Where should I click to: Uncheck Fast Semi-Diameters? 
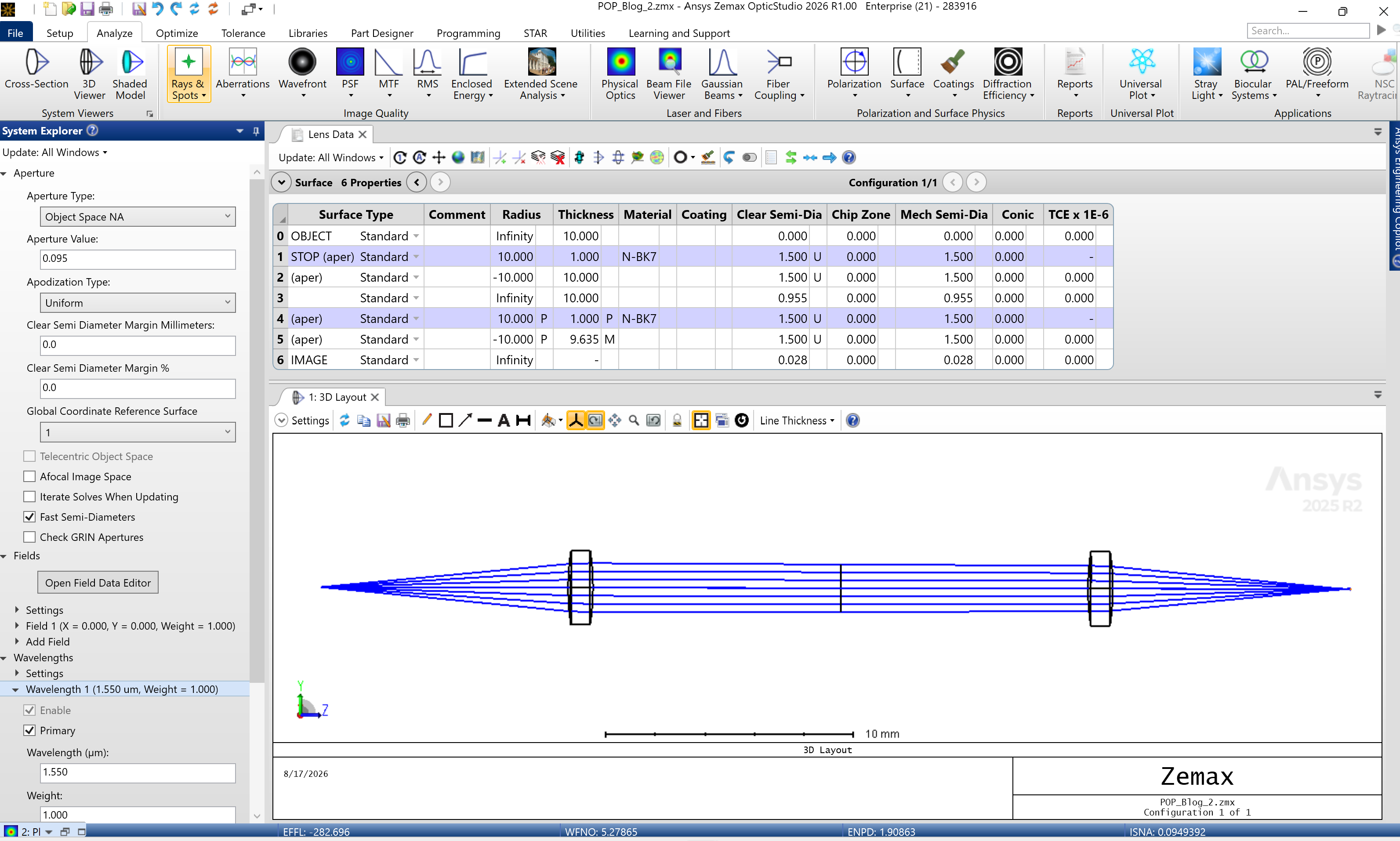pos(29,517)
